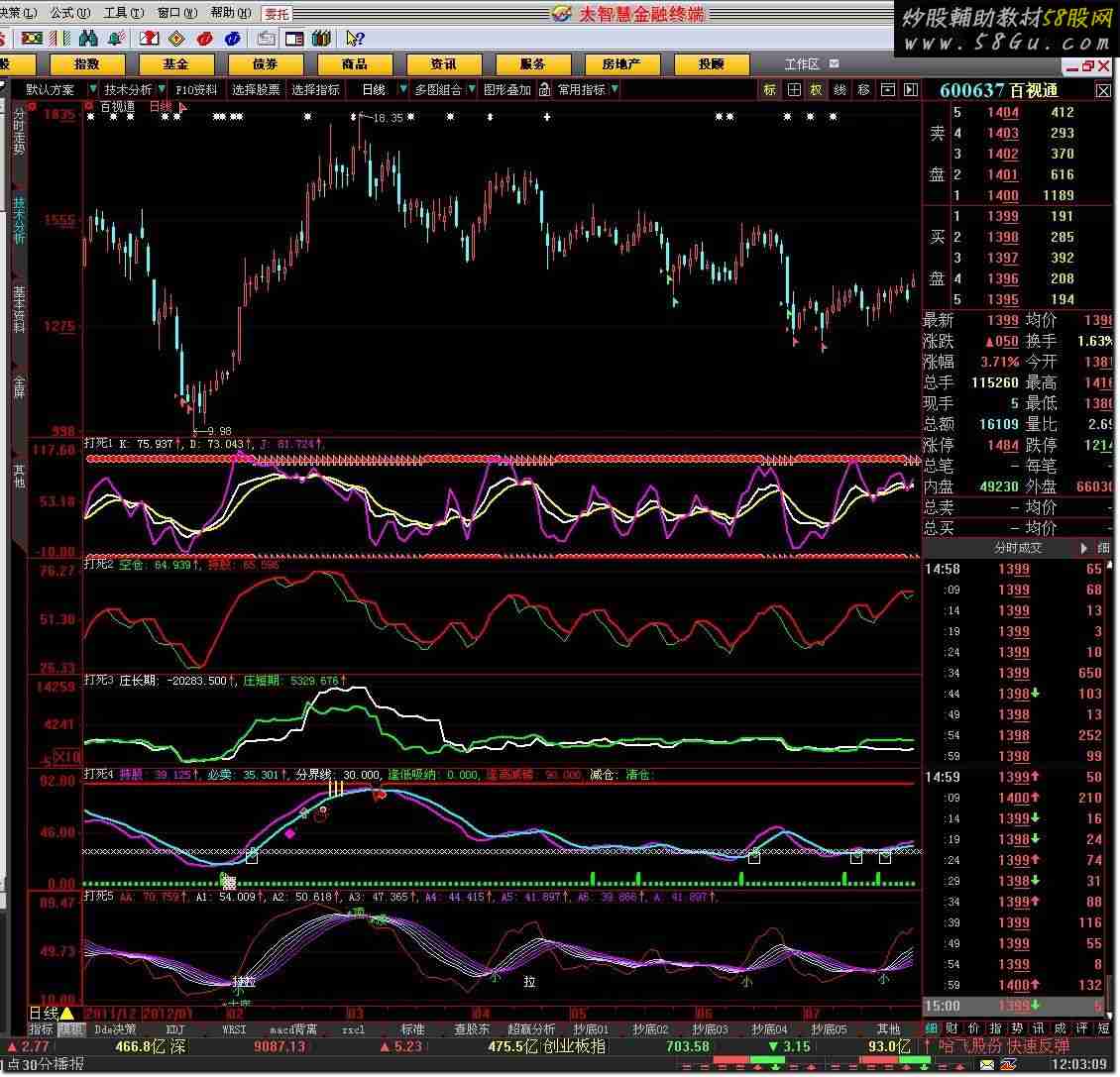The width and height of the screenshot is (1120, 1077).
Task: Click the lock icon next to 图形叠加
Action: [544, 89]
